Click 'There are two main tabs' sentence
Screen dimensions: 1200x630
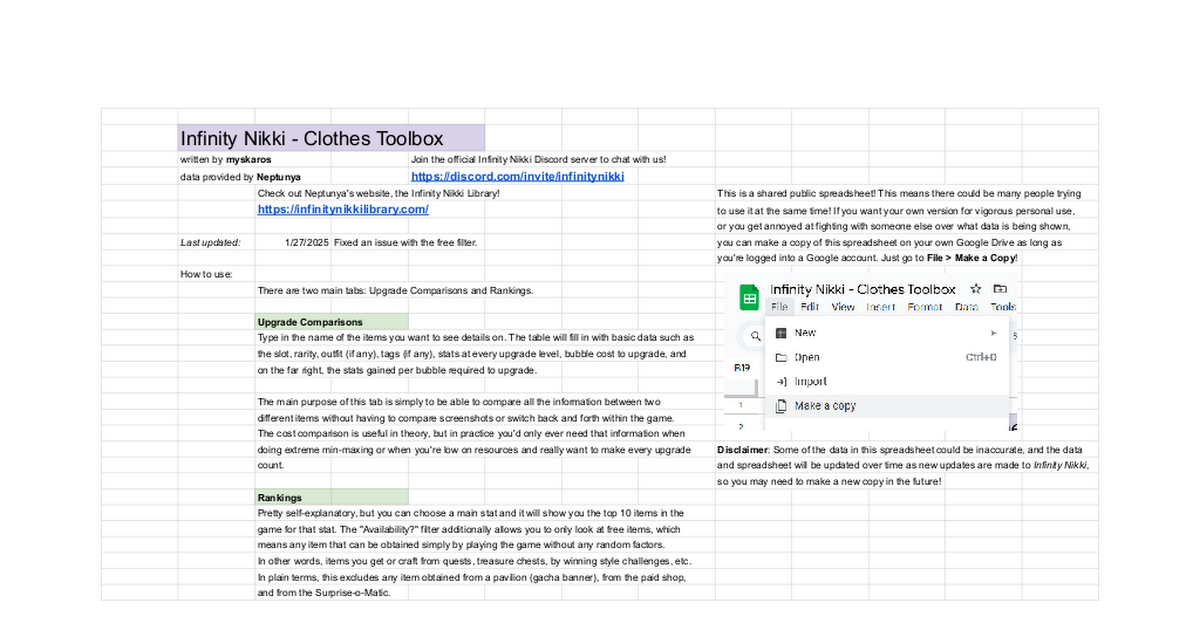[396, 290]
